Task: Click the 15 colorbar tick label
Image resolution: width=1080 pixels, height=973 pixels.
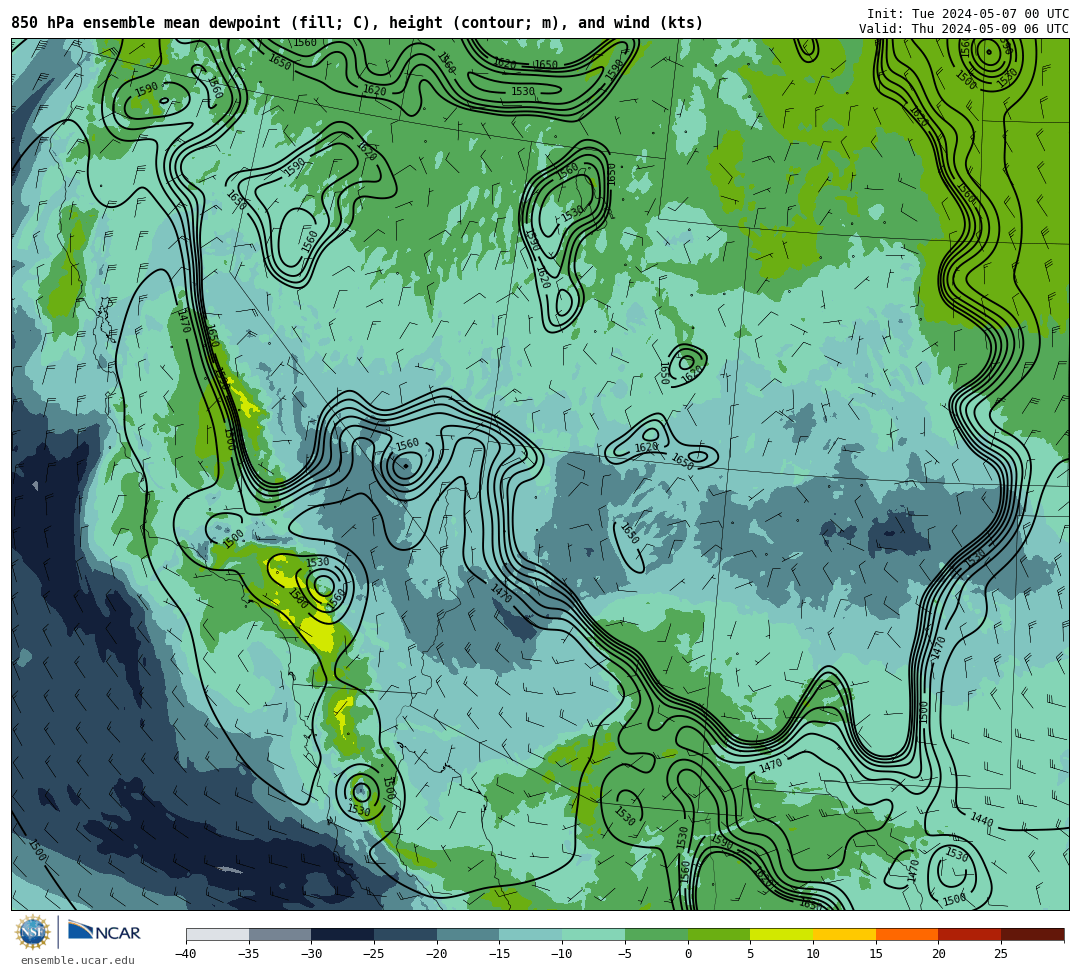Action: point(875,954)
